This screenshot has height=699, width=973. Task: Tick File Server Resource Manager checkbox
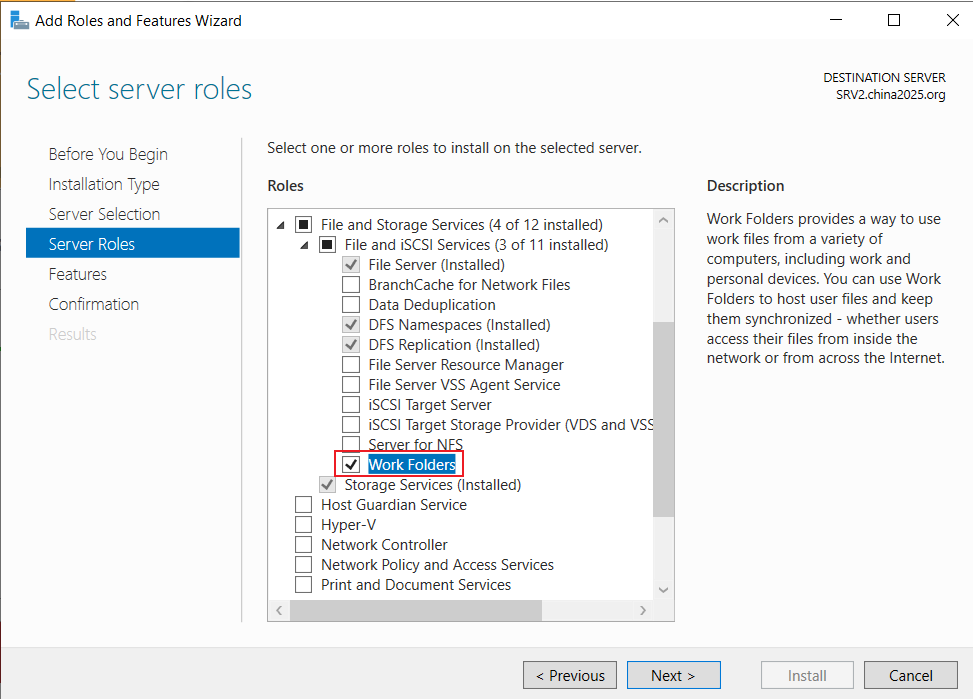point(351,364)
